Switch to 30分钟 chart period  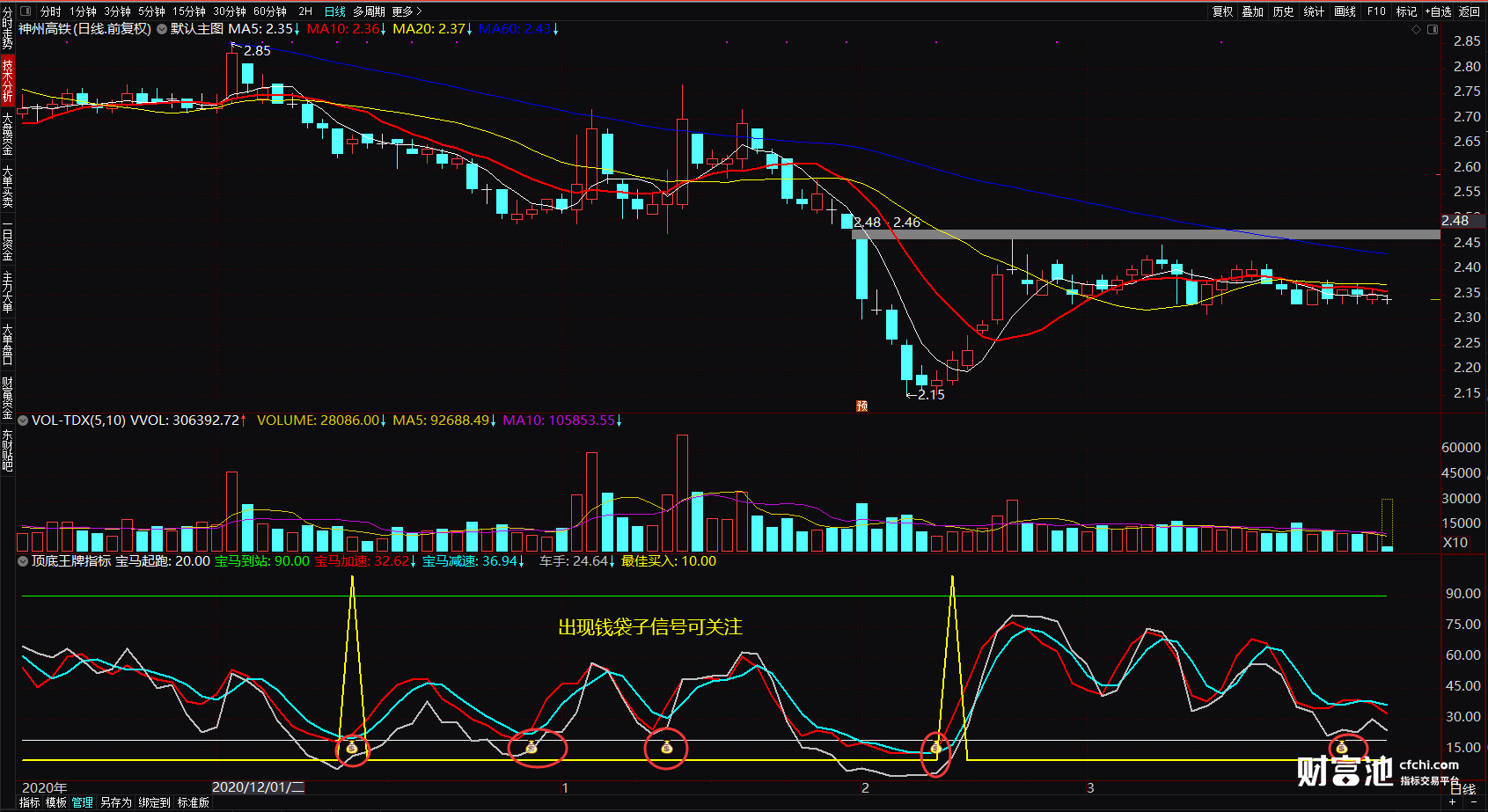tap(229, 11)
